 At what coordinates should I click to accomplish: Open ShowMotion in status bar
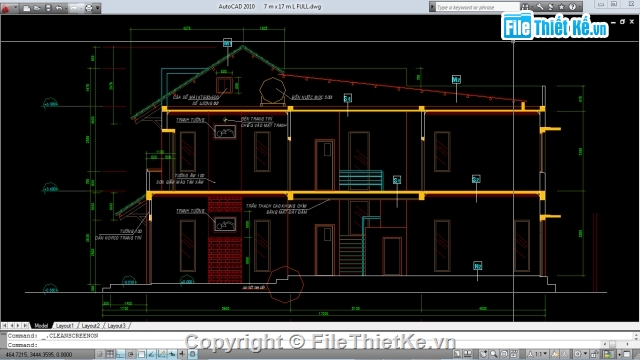514,354
